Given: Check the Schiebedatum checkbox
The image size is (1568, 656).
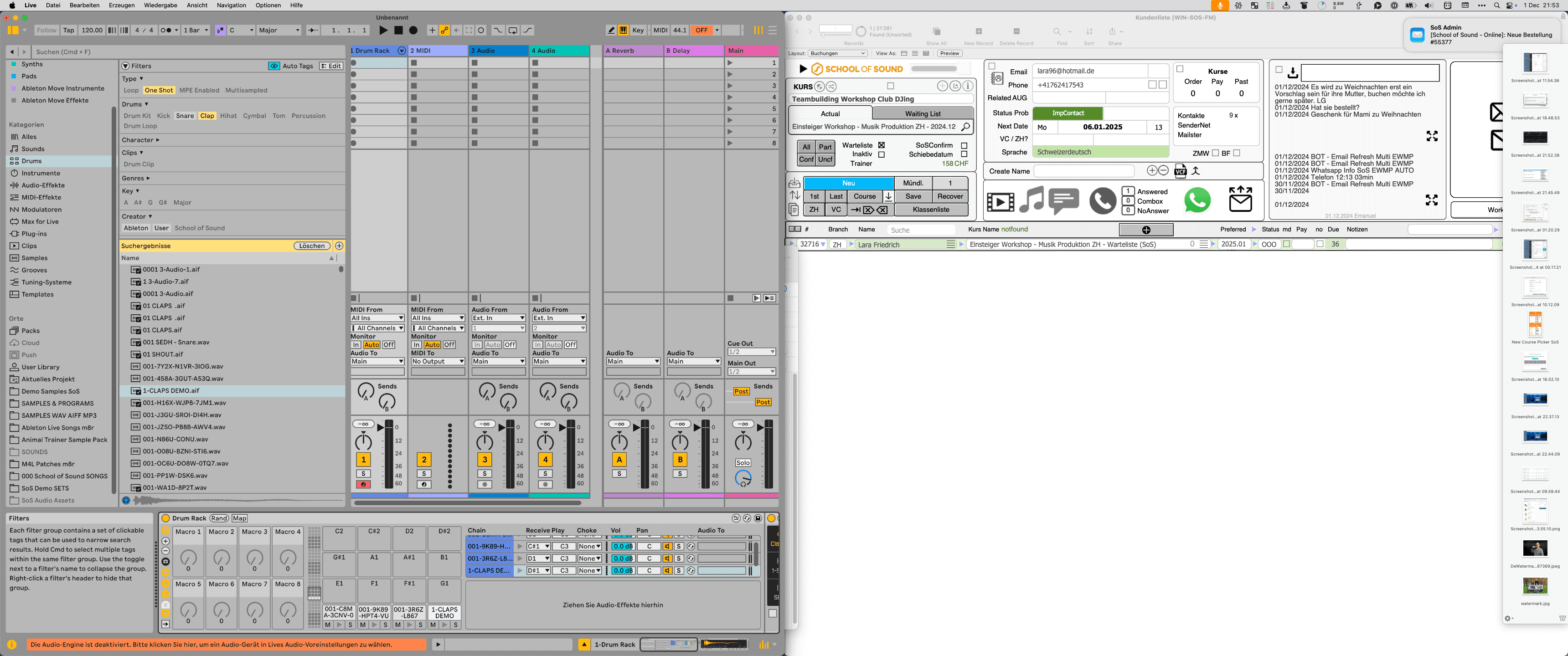Looking at the screenshot, I should click(964, 154).
